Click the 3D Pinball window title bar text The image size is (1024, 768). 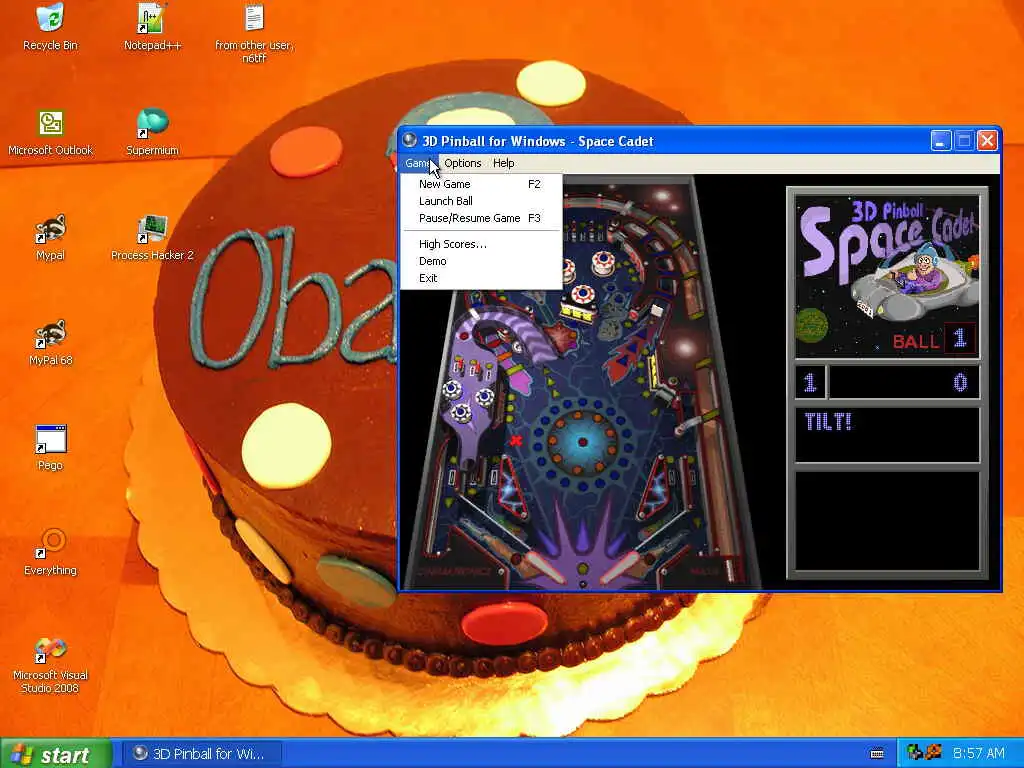[537, 141]
